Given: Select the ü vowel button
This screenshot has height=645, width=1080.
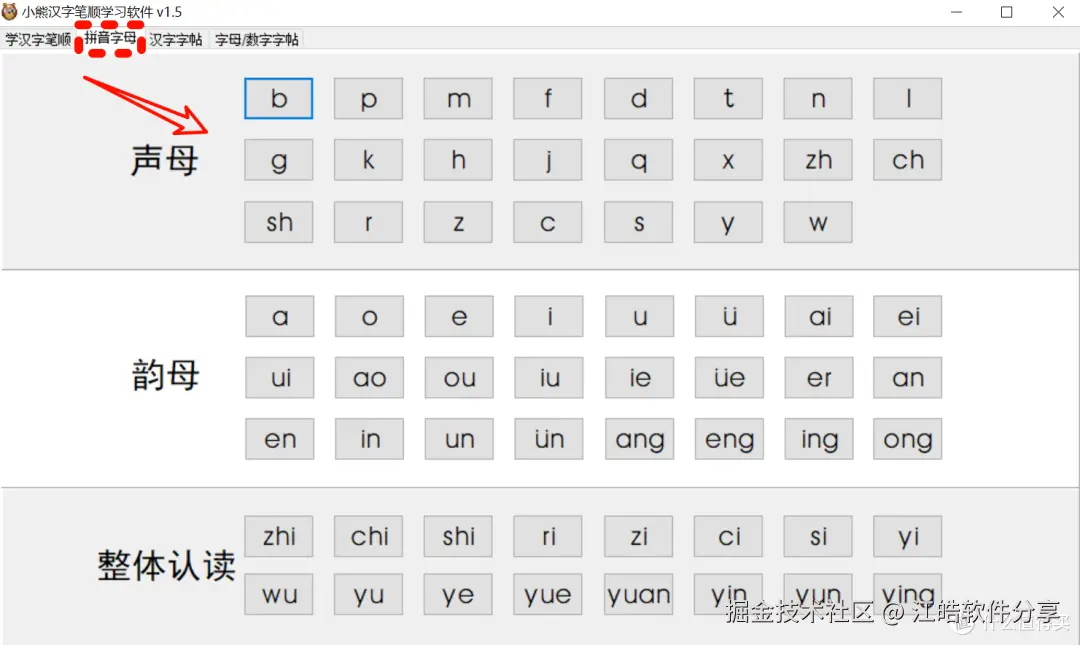Looking at the screenshot, I should pyautogui.click(x=729, y=316).
